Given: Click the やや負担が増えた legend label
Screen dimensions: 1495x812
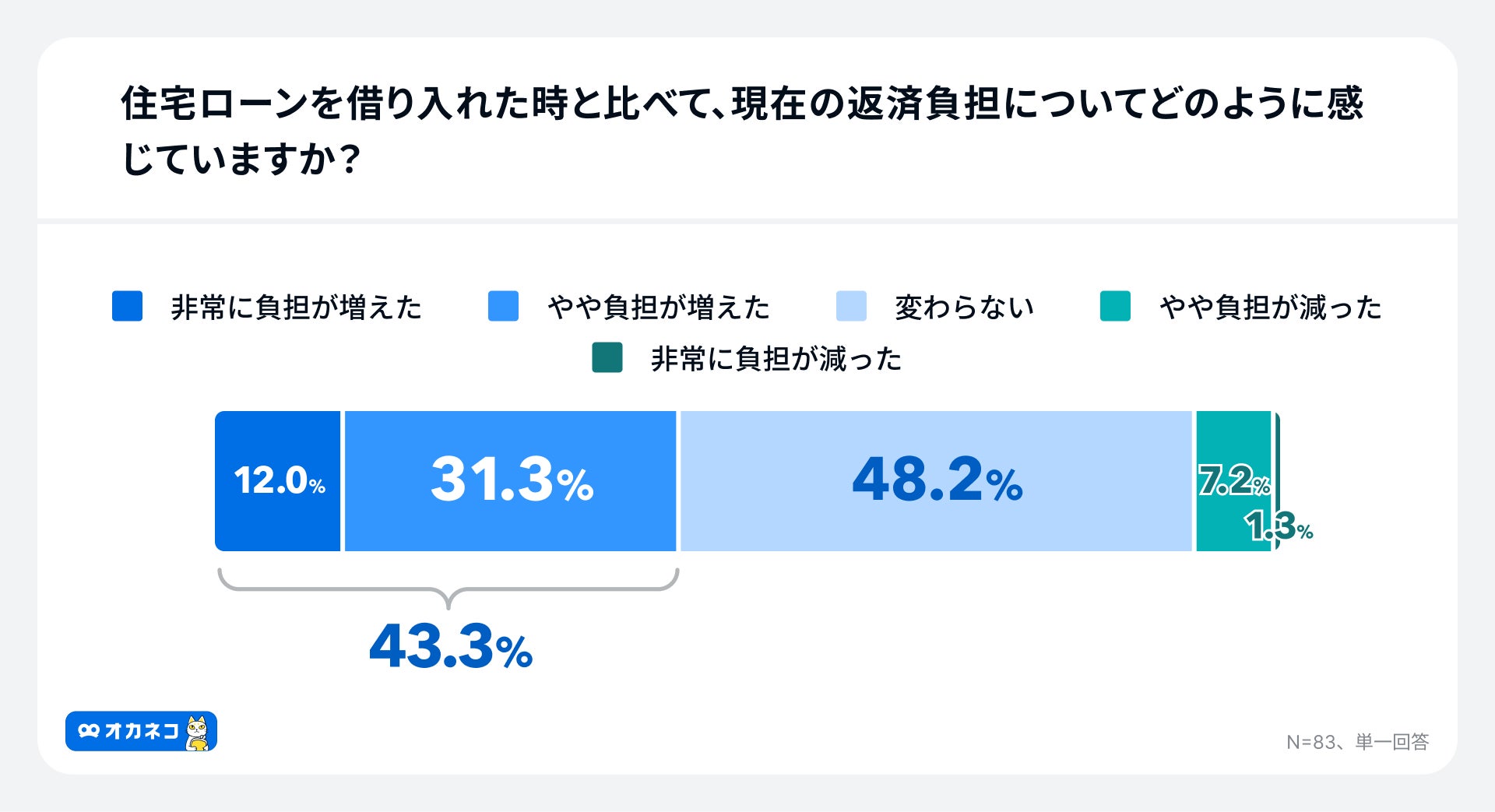Looking at the screenshot, I should click(x=658, y=308).
